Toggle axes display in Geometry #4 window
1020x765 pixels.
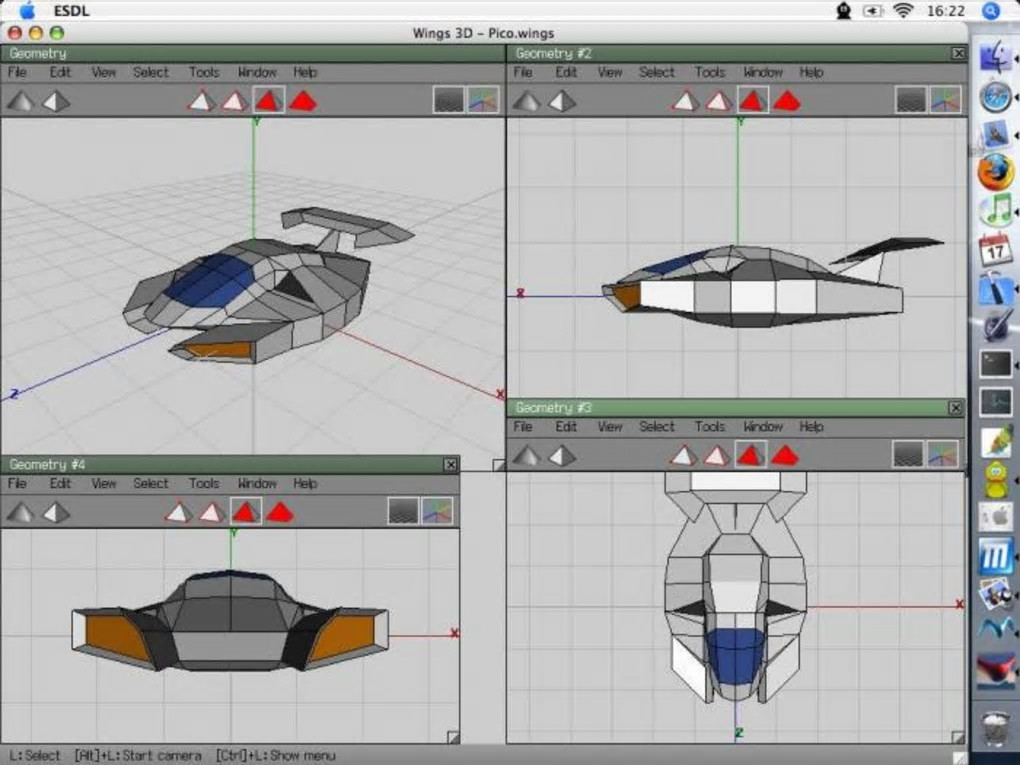click(437, 511)
